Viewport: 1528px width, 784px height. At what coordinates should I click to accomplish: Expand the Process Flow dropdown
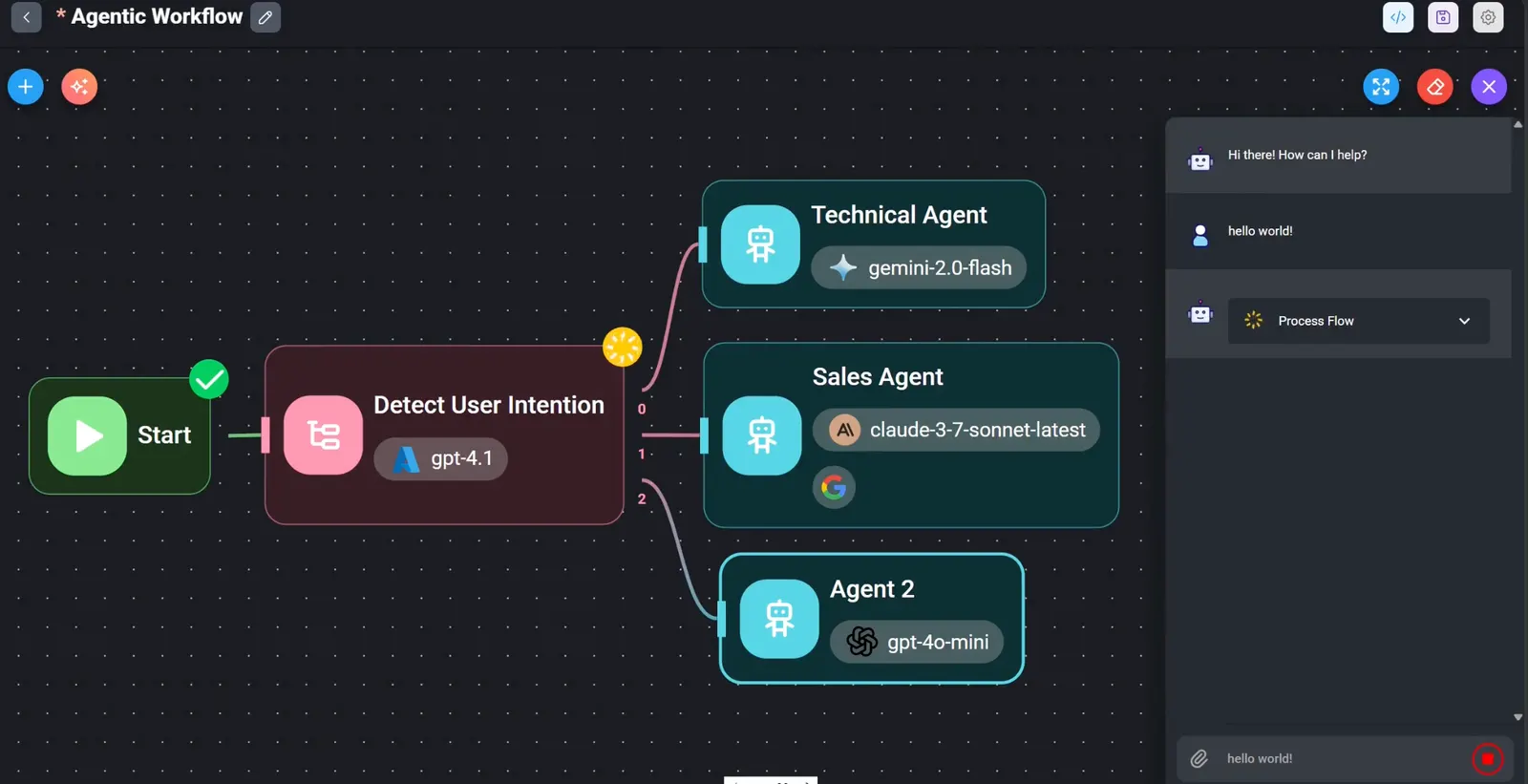pos(1358,321)
